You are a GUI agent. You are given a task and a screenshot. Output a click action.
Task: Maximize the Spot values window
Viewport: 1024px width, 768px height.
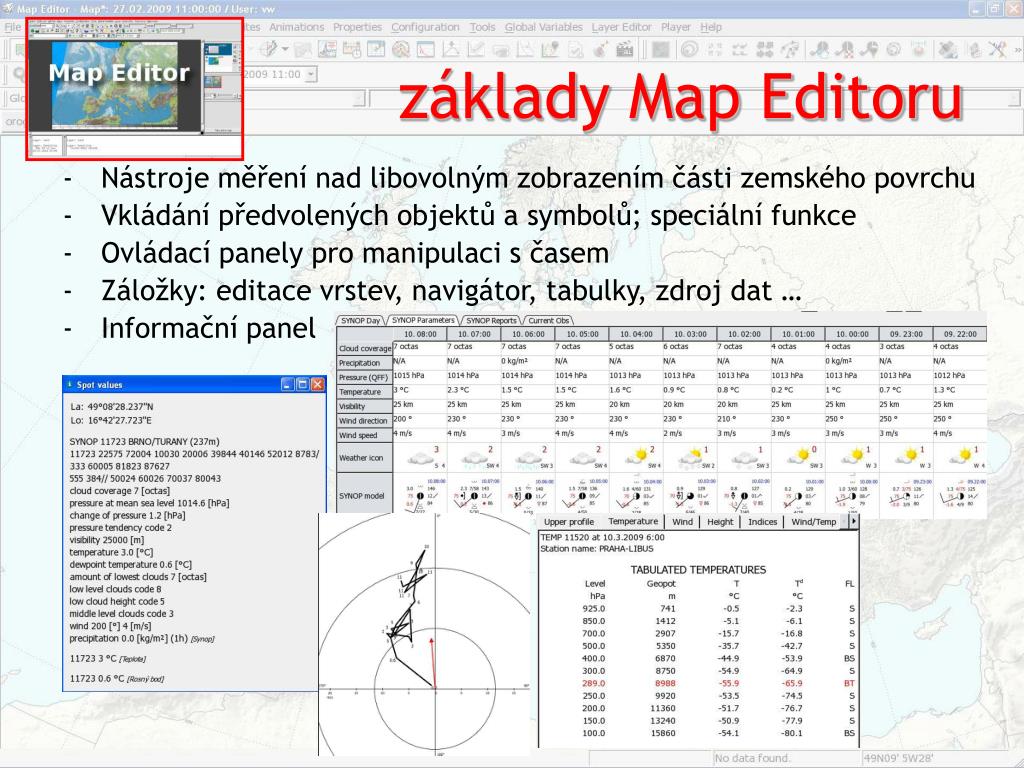tap(302, 385)
